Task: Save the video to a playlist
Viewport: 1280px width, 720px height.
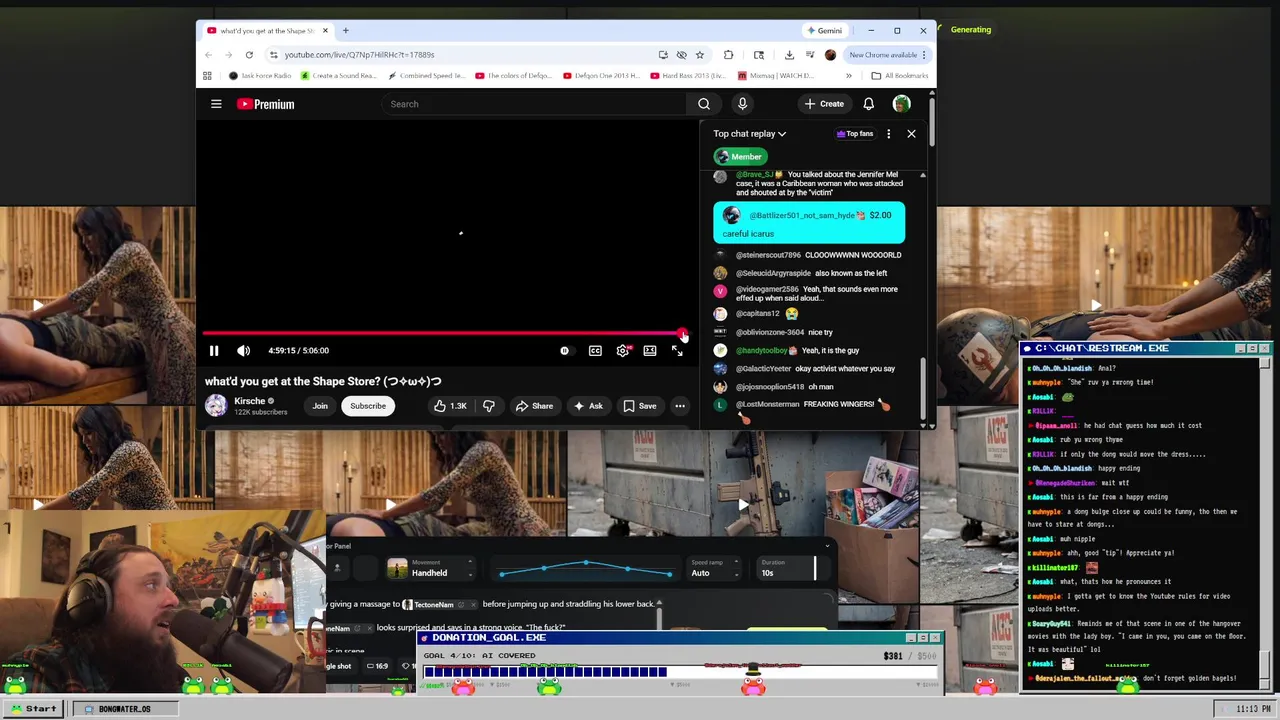Action: pos(640,406)
